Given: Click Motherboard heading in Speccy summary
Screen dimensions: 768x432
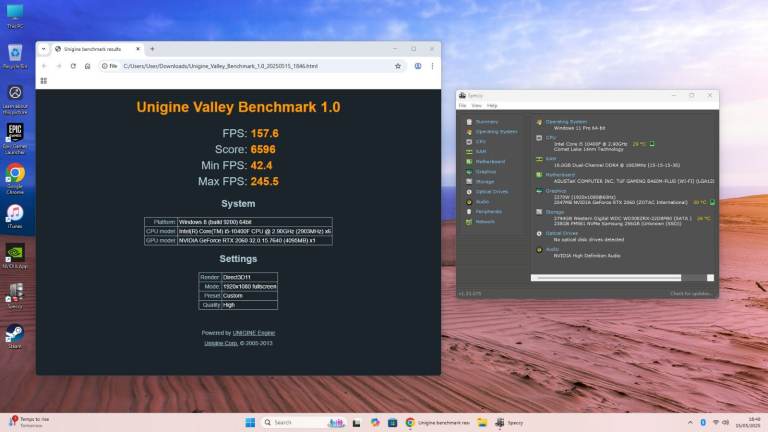Looking at the screenshot, I should [x=560, y=175].
